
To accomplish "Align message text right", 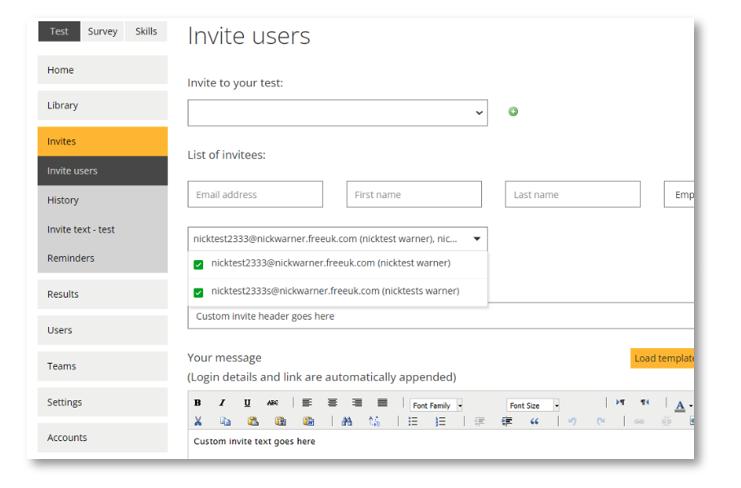I will [357, 402].
